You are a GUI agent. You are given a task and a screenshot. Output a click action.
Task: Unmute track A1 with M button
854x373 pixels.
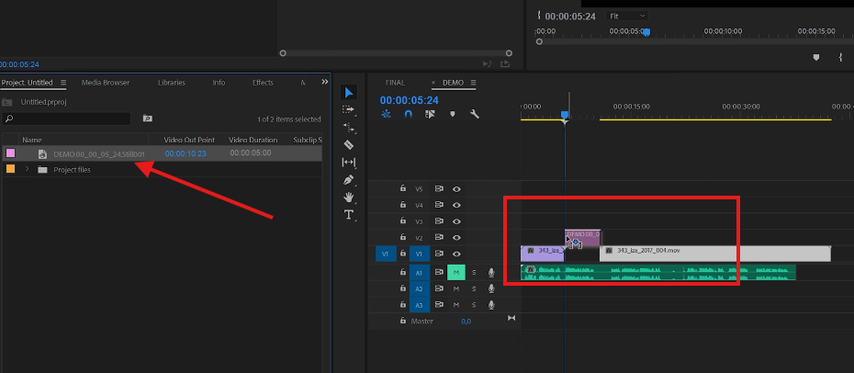[456, 272]
